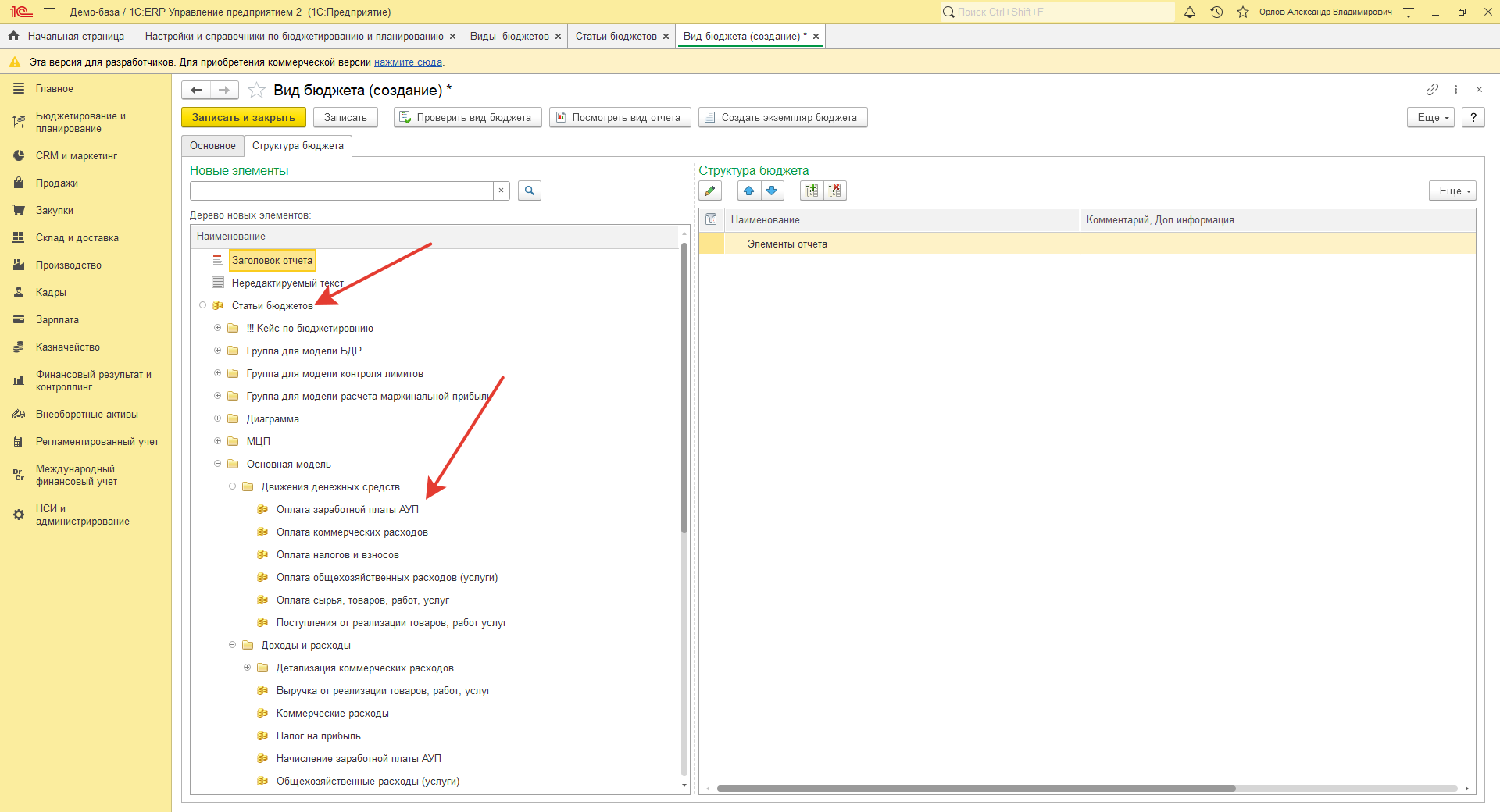
Task: Open the notifications bell icon
Action: (x=1190, y=12)
